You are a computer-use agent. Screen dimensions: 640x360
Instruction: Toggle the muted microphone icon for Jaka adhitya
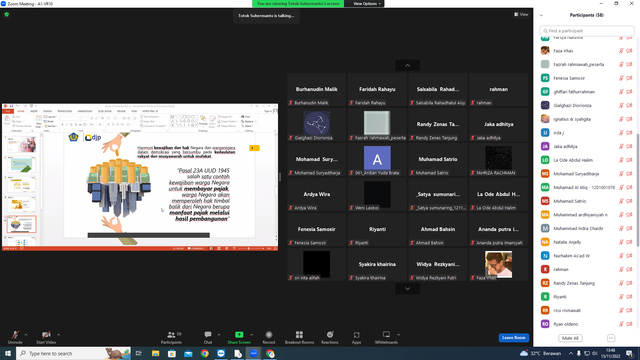(x=621, y=146)
